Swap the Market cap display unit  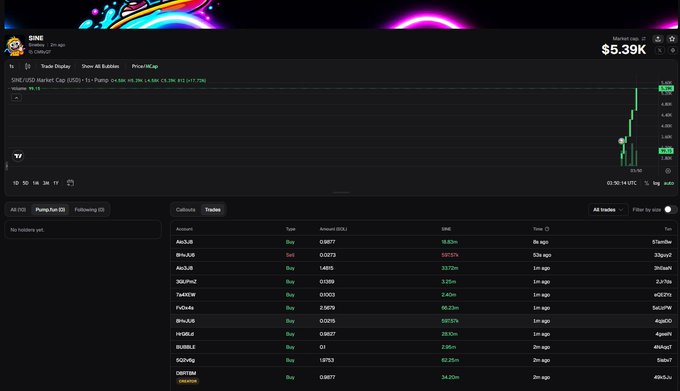click(x=644, y=39)
